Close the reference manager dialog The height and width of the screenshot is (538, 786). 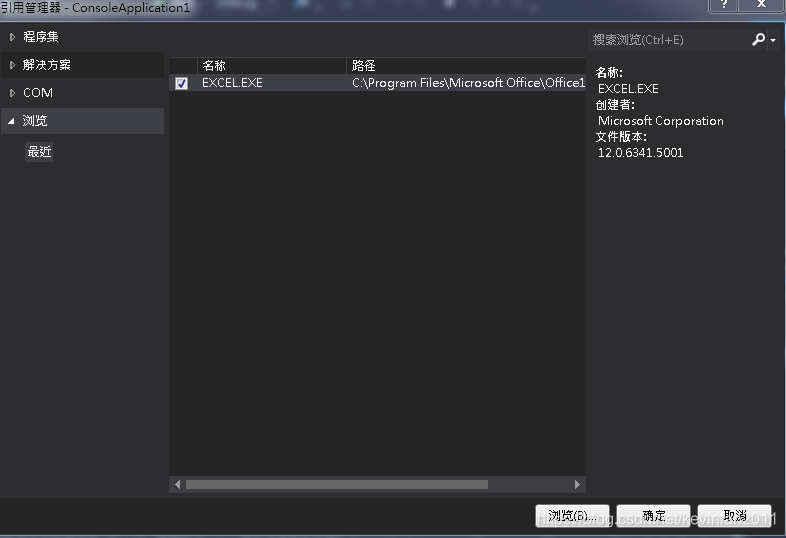tap(761, 5)
